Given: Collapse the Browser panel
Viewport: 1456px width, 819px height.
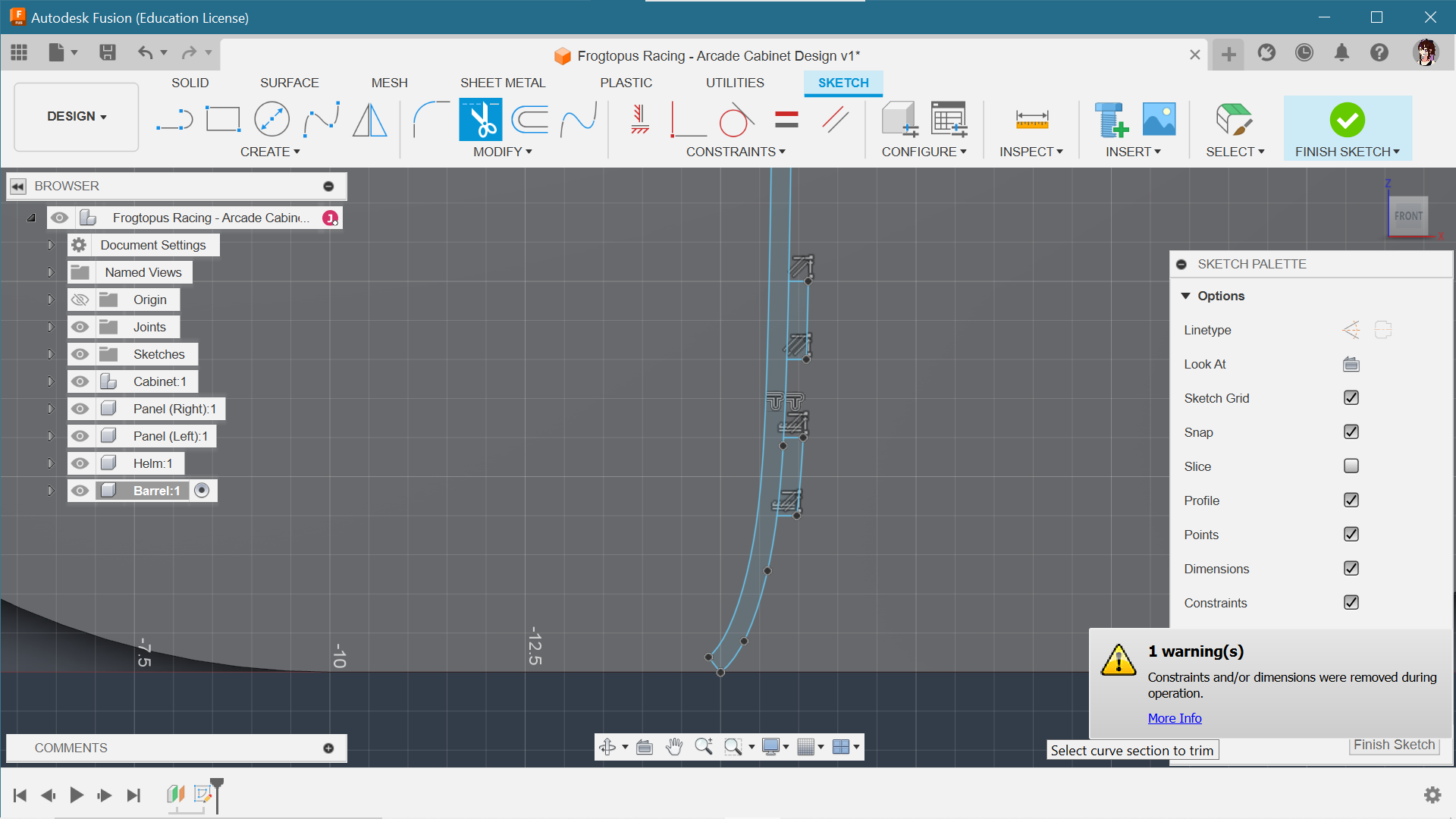Looking at the screenshot, I should pos(18,186).
